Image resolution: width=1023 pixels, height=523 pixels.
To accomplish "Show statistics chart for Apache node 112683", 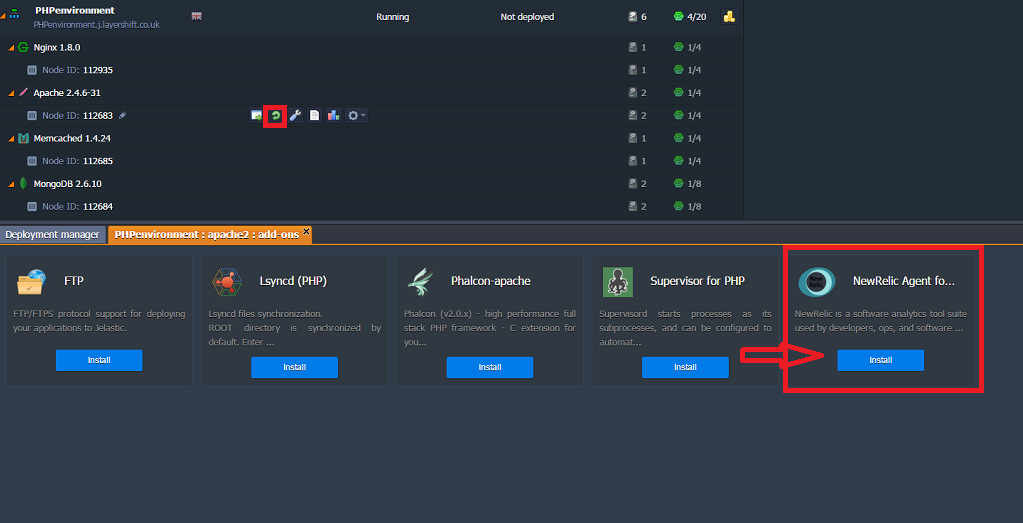I will (333, 115).
